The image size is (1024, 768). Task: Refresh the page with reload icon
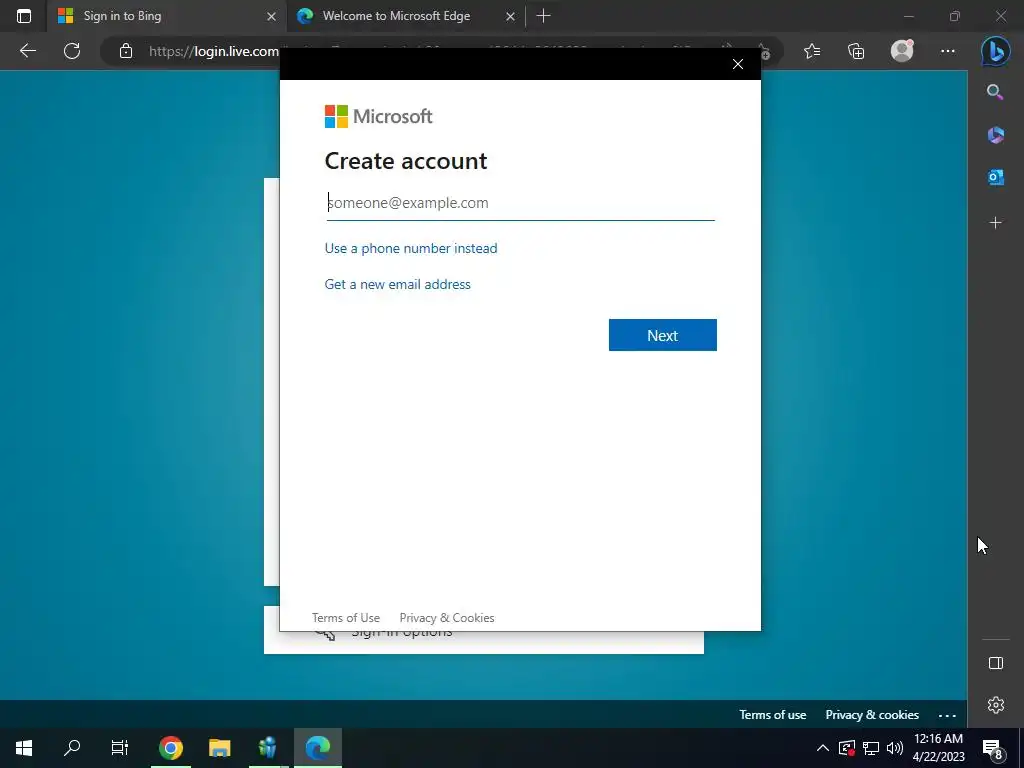click(x=72, y=51)
